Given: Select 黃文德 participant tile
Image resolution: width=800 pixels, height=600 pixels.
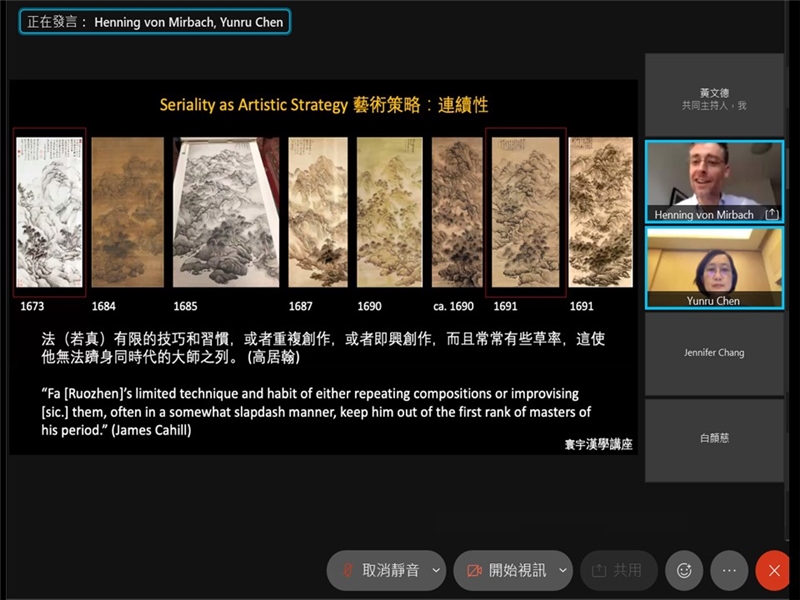Looking at the screenshot, I should [x=714, y=95].
